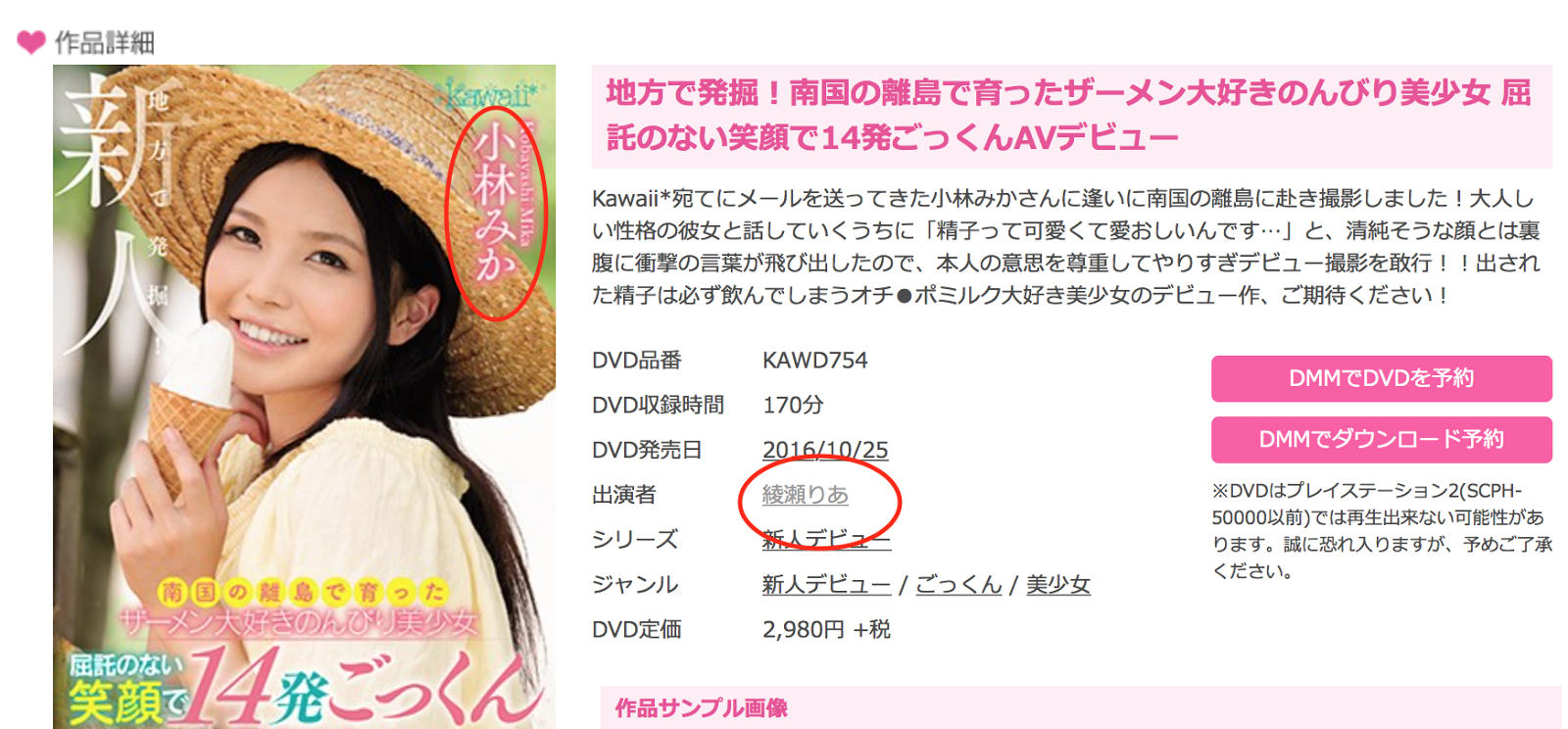Select the 美少女 genre link
Image resolution: width=1568 pixels, height=729 pixels.
pyautogui.click(x=1057, y=585)
